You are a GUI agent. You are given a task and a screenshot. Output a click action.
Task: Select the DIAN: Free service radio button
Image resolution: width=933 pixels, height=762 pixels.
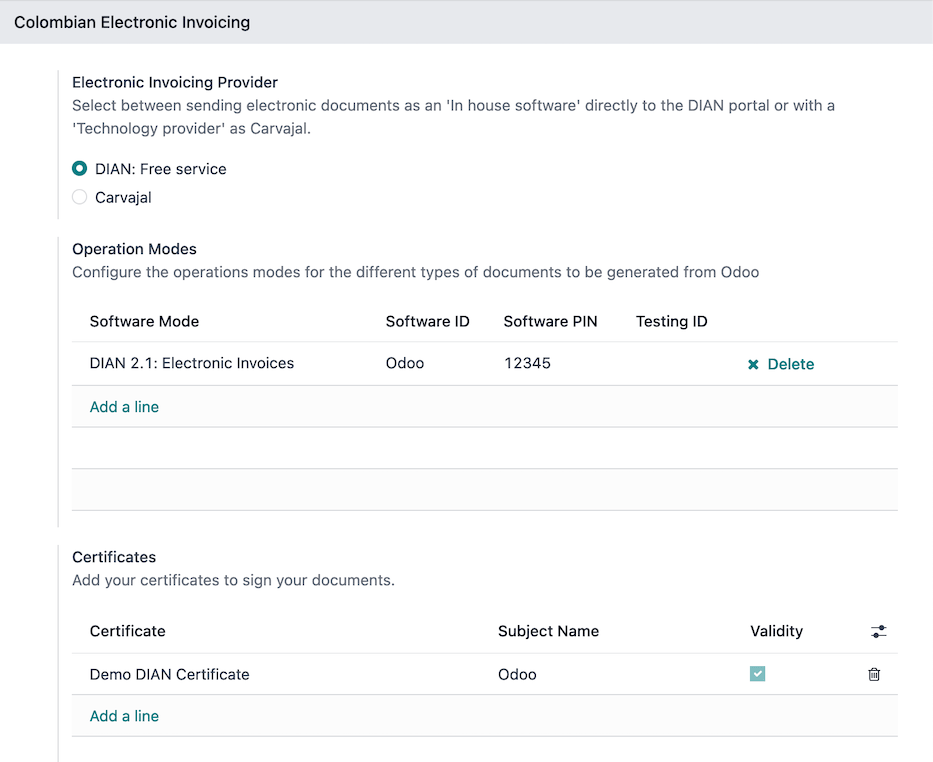tap(79, 169)
